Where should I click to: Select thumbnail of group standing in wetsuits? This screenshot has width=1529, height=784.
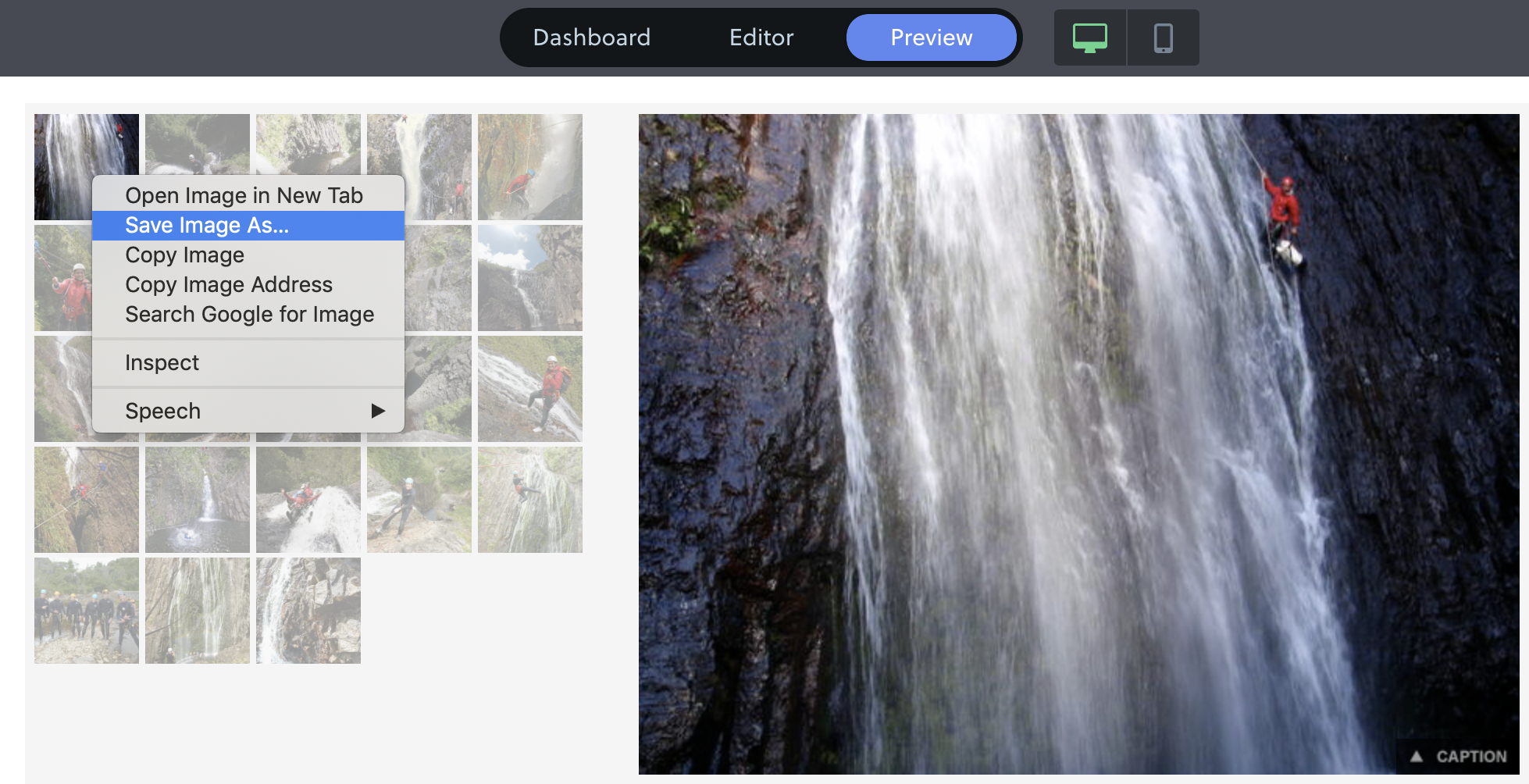tap(87, 611)
